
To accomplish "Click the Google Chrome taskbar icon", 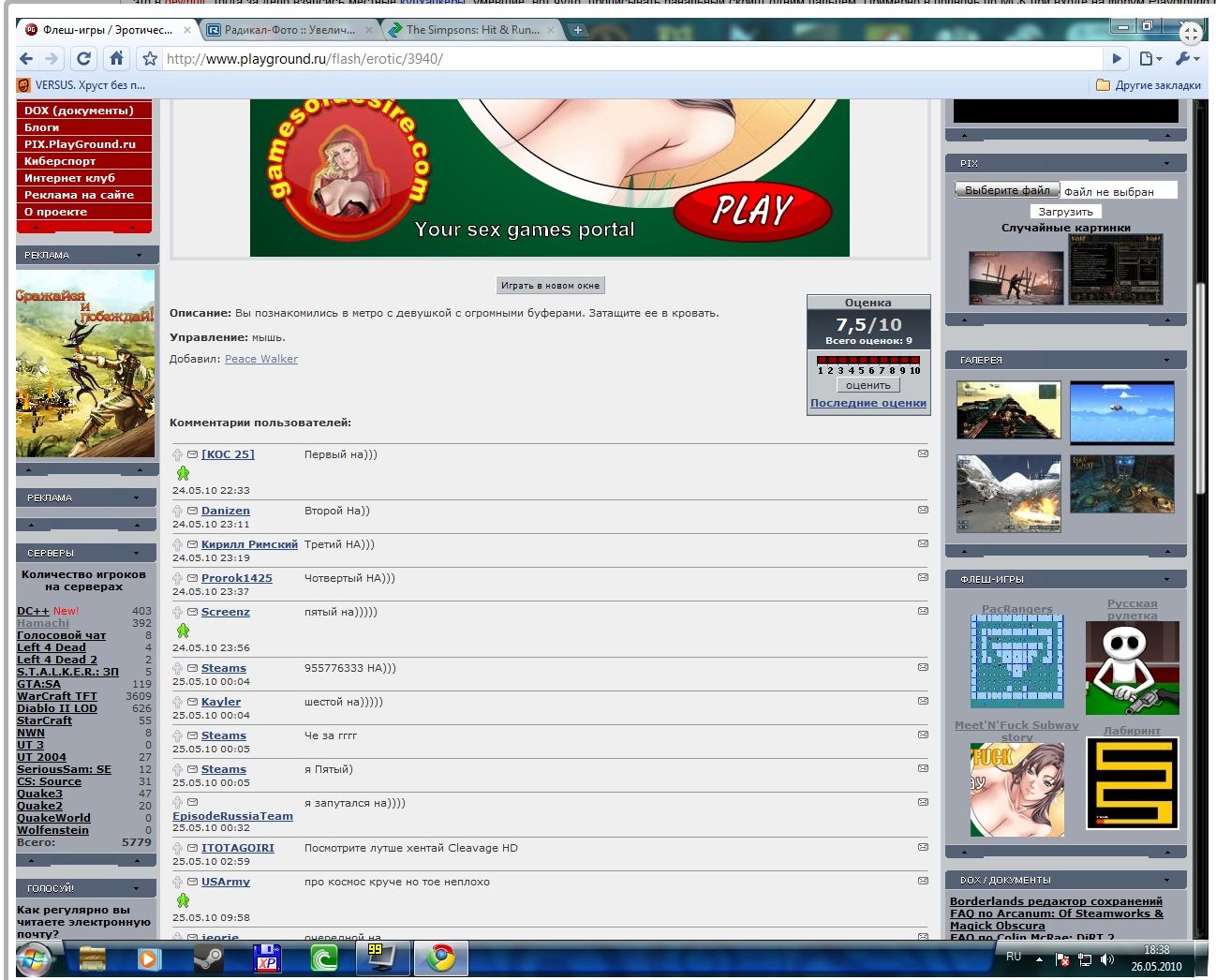I will tap(441, 958).
